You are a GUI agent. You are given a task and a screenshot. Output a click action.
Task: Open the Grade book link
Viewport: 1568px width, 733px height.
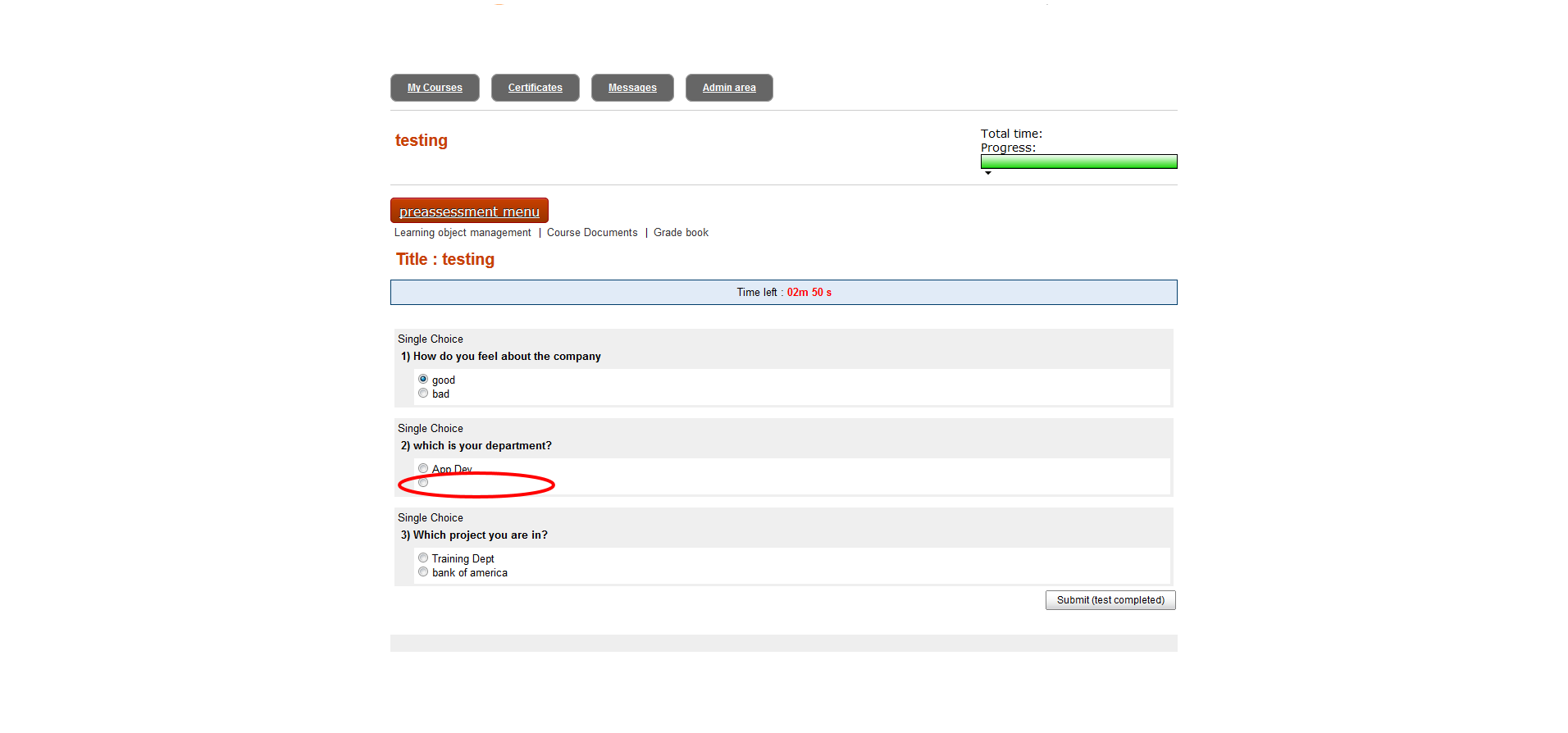pos(681,233)
